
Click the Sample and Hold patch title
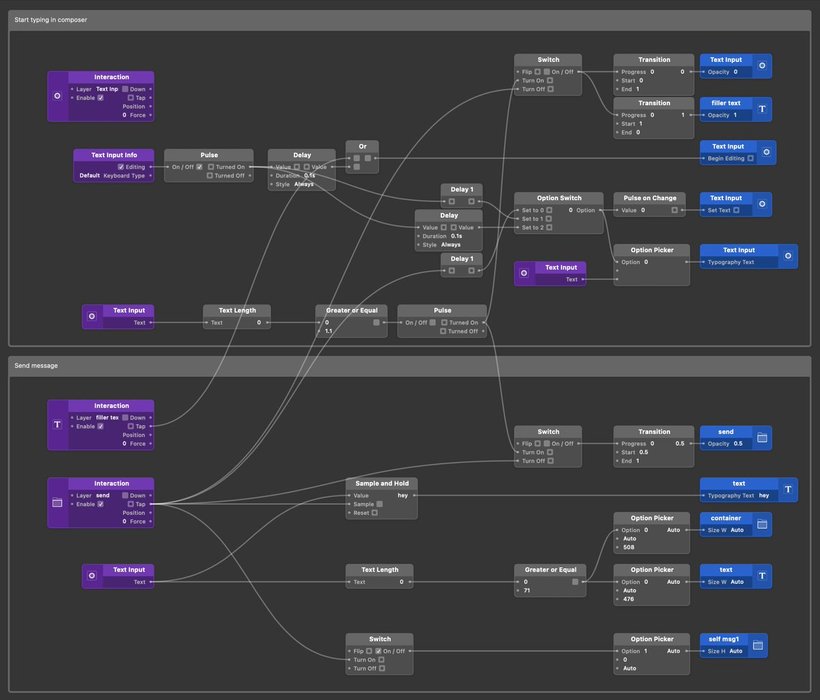pos(382,484)
